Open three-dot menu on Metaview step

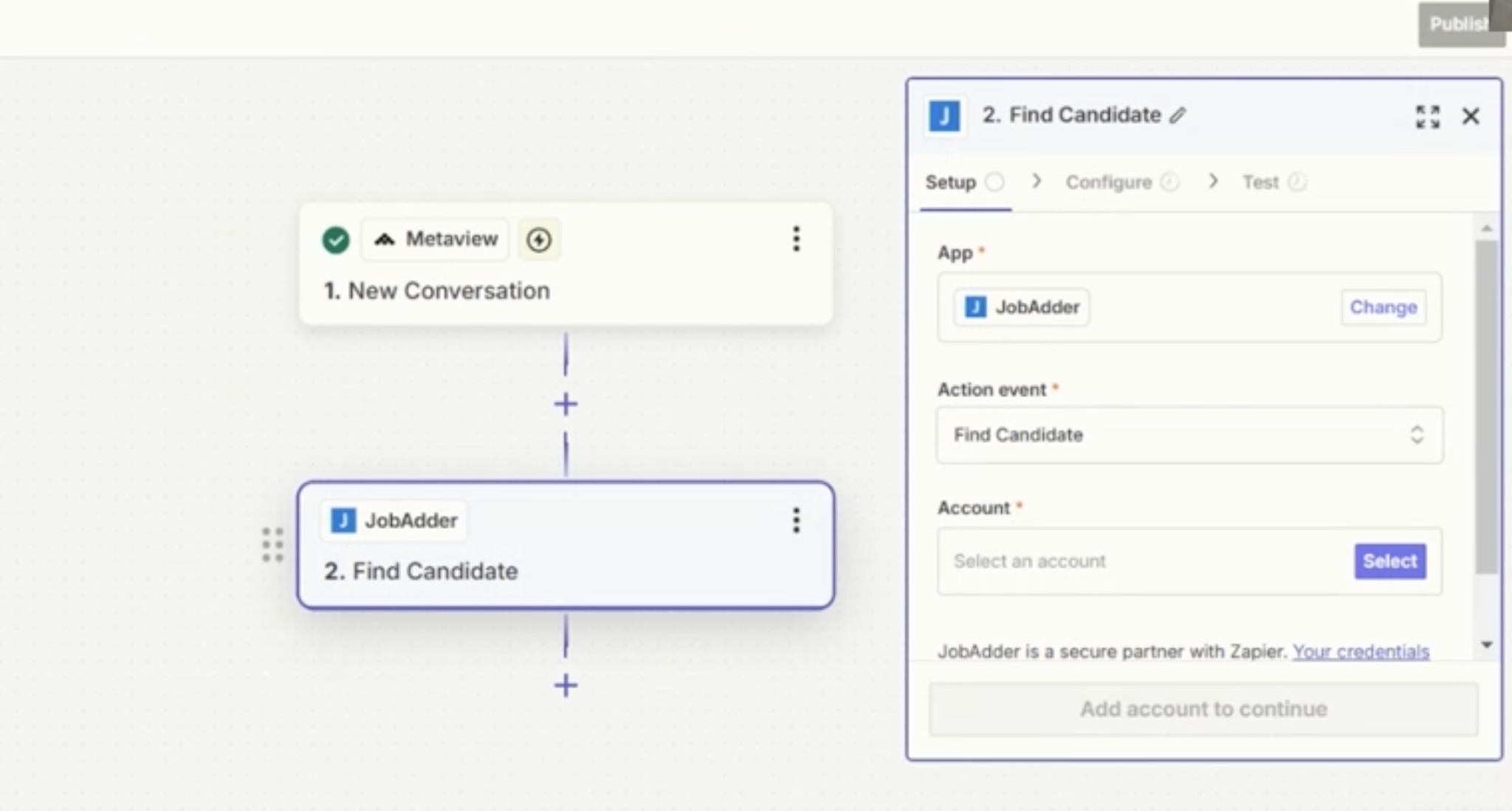click(796, 239)
